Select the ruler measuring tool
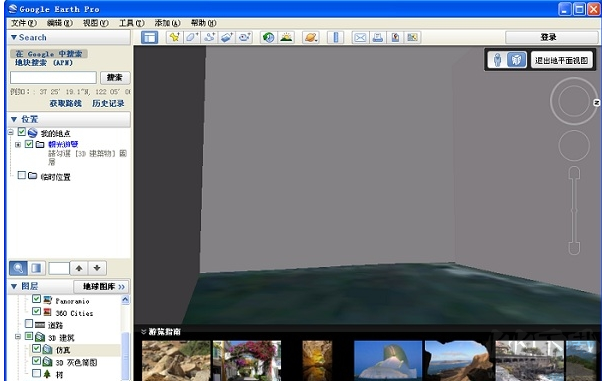 click(336, 37)
